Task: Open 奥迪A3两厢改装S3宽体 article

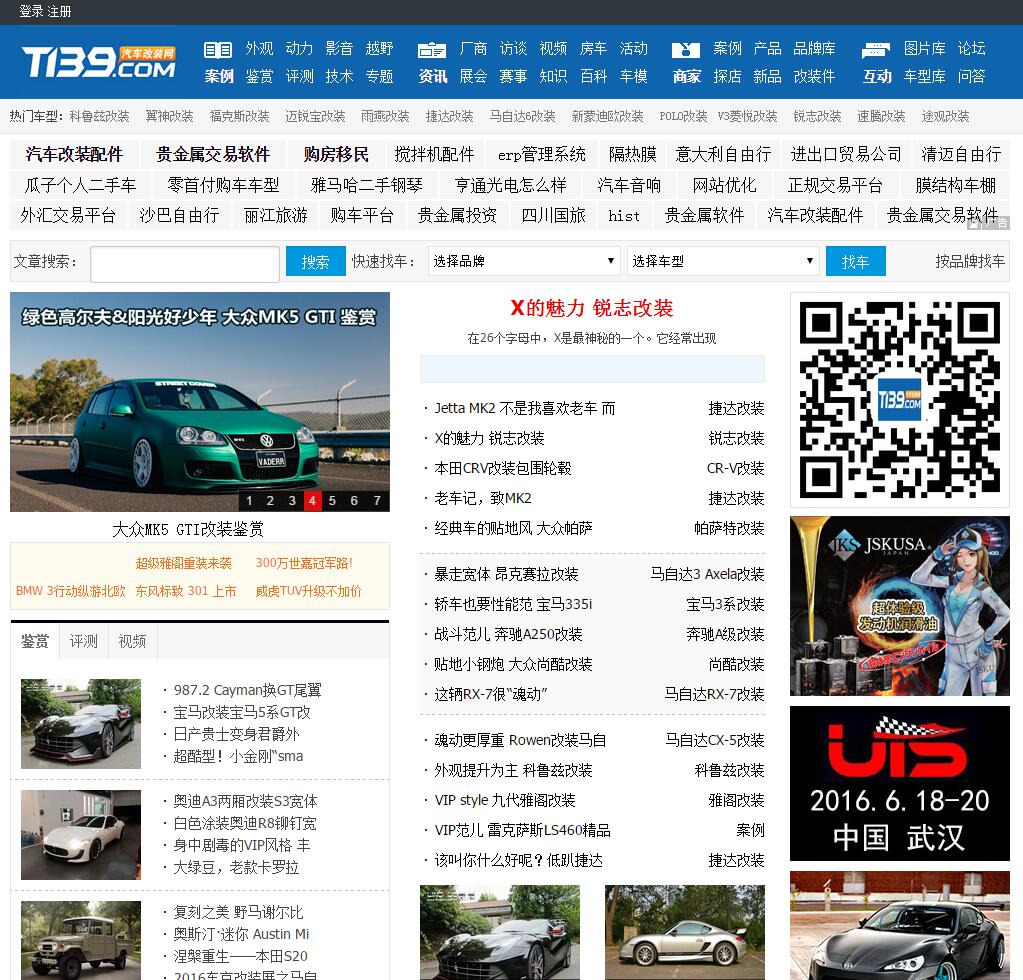Action: (245, 801)
